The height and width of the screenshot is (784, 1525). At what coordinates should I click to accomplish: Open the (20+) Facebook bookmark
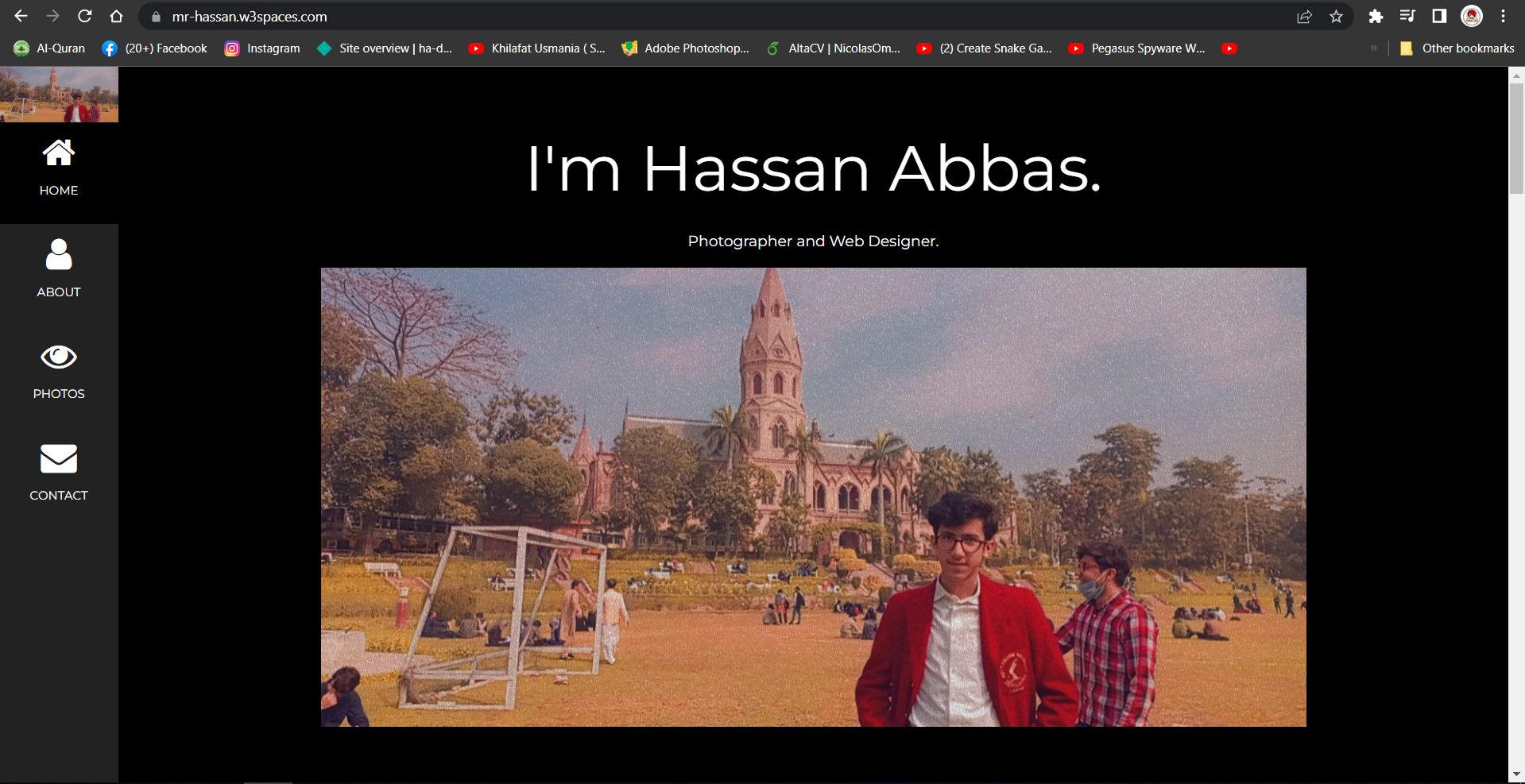point(154,48)
